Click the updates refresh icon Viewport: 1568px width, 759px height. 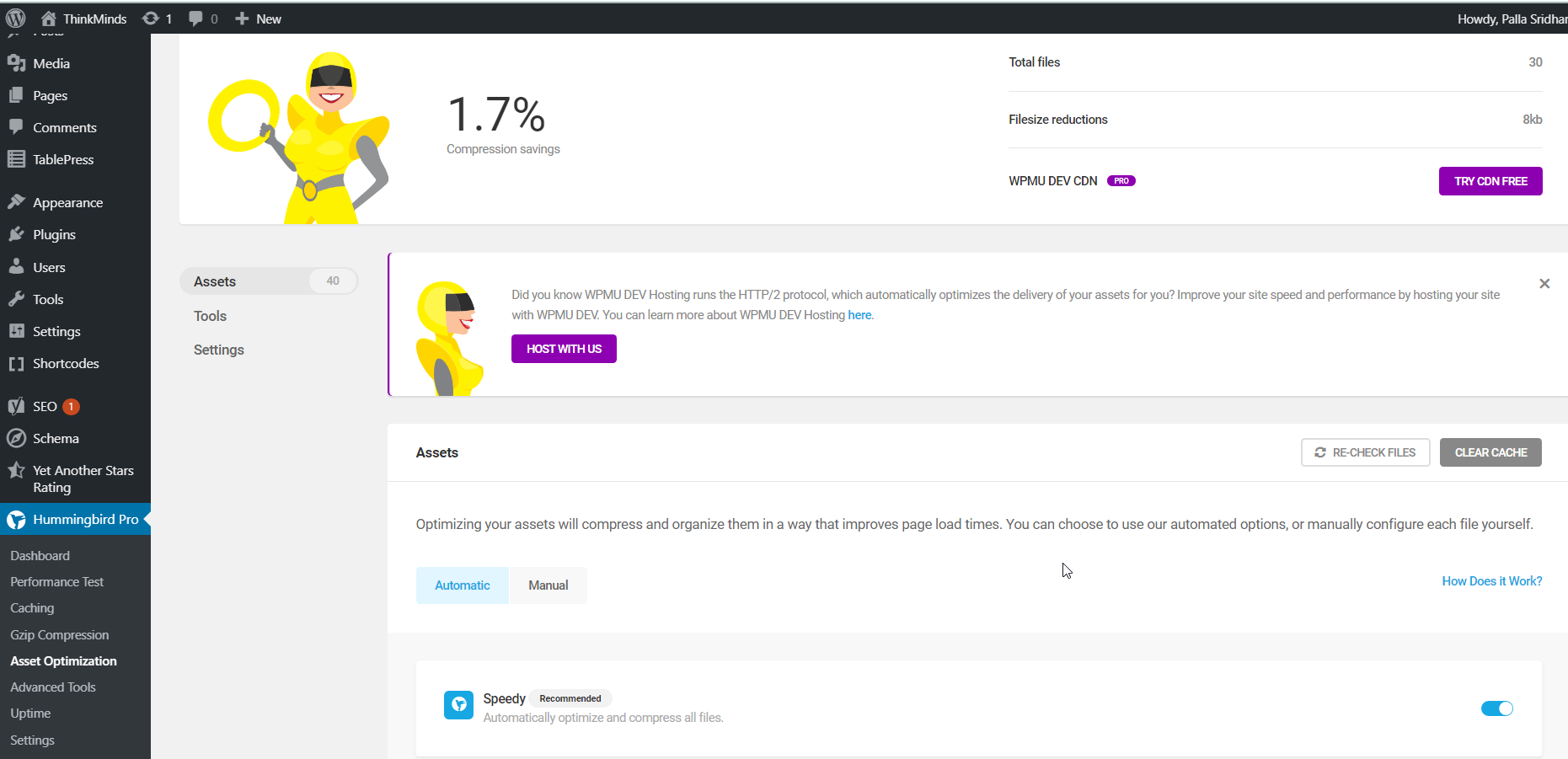(150, 19)
